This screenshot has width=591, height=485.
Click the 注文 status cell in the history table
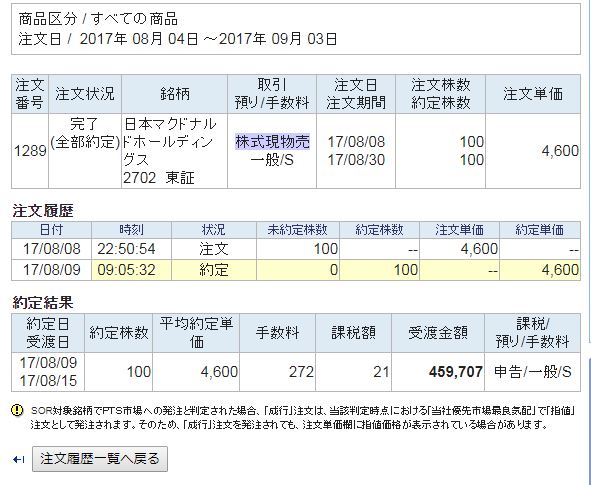click(214, 249)
